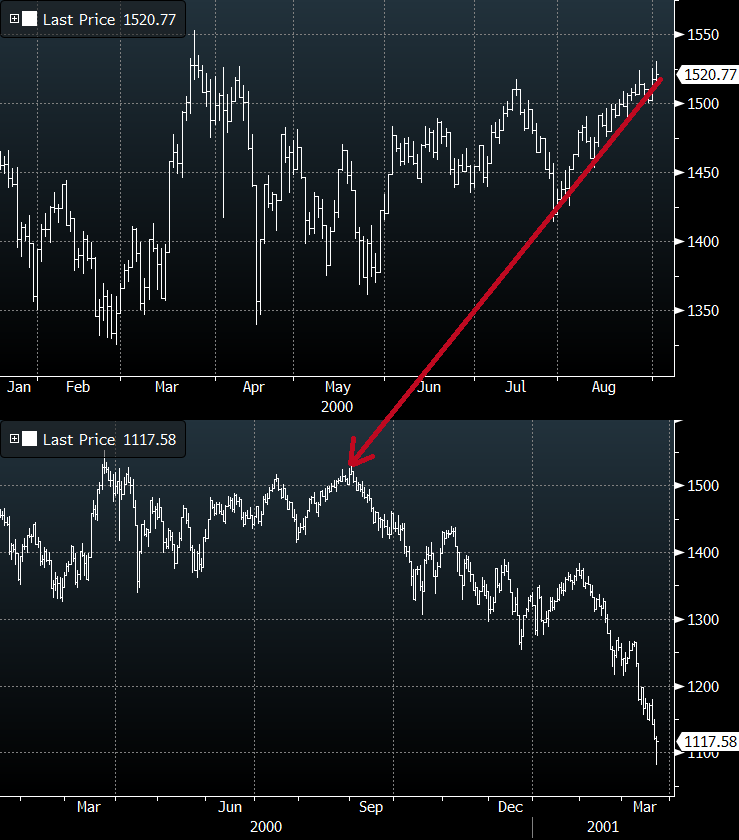Click the top chart 1500 axis label
The height and width of the screenshot is (840, 739).
coord(703,104)
